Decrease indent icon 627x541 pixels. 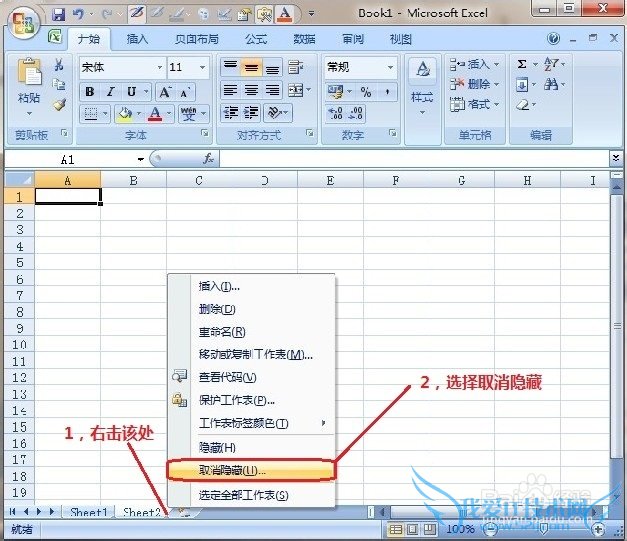click(x=231, y=113)
